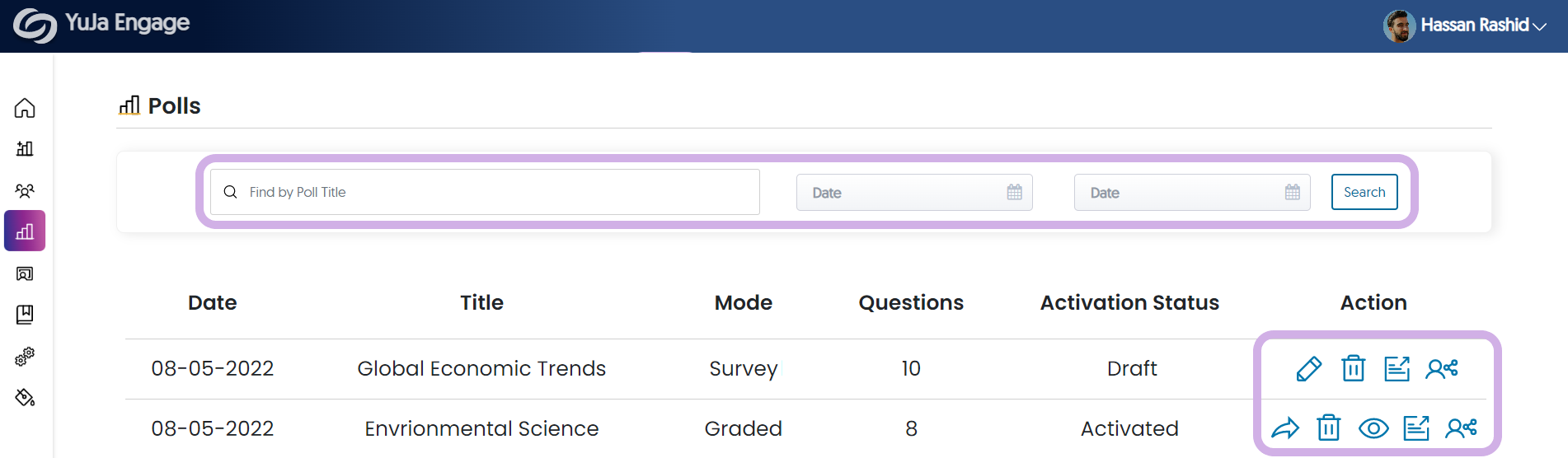Image resolution: width=1568 pixels, height=458 pixels.
Task: Focus the Find by Poll Title field
Action: point(485,192)
